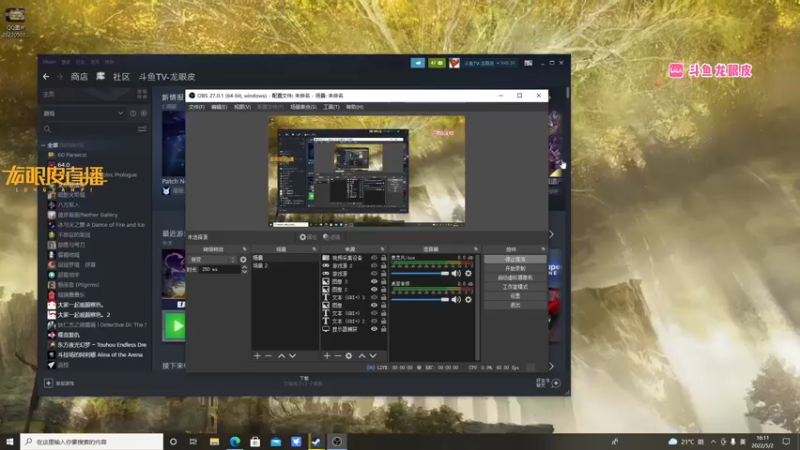This screenshot has height=450, width=800.
Task: Toggle visibility of 视频采集设备 source
Action: tap(374, 258)
